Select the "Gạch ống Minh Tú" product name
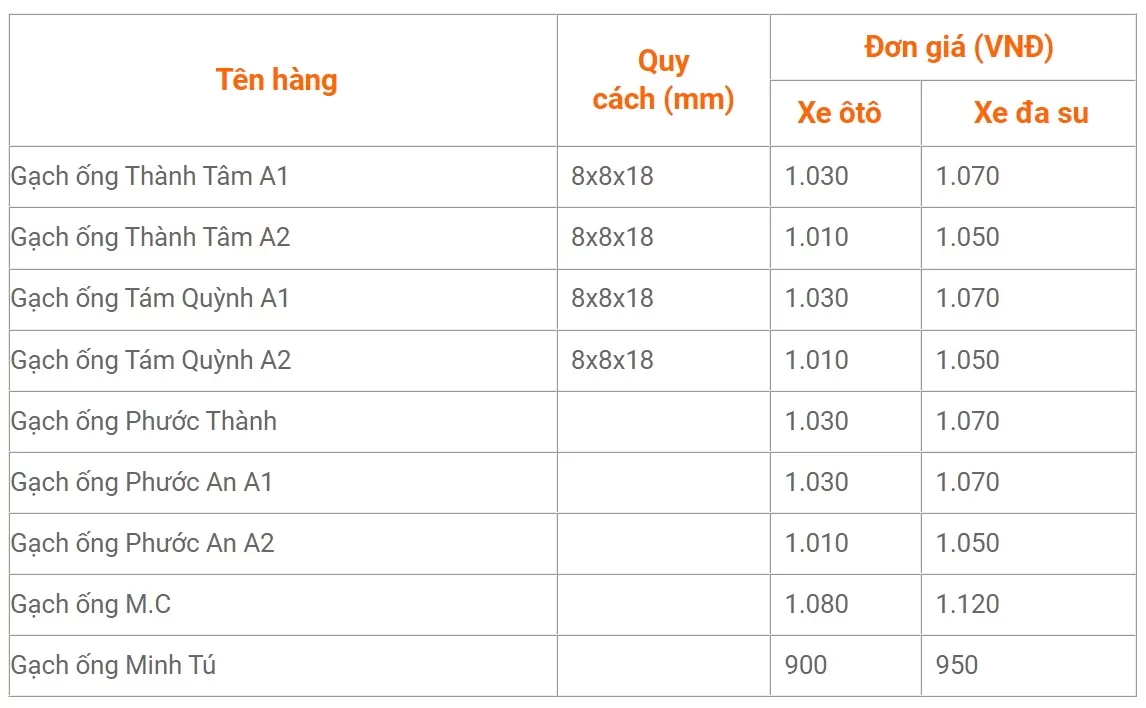1146x708 pixels. tap(113, 665)
